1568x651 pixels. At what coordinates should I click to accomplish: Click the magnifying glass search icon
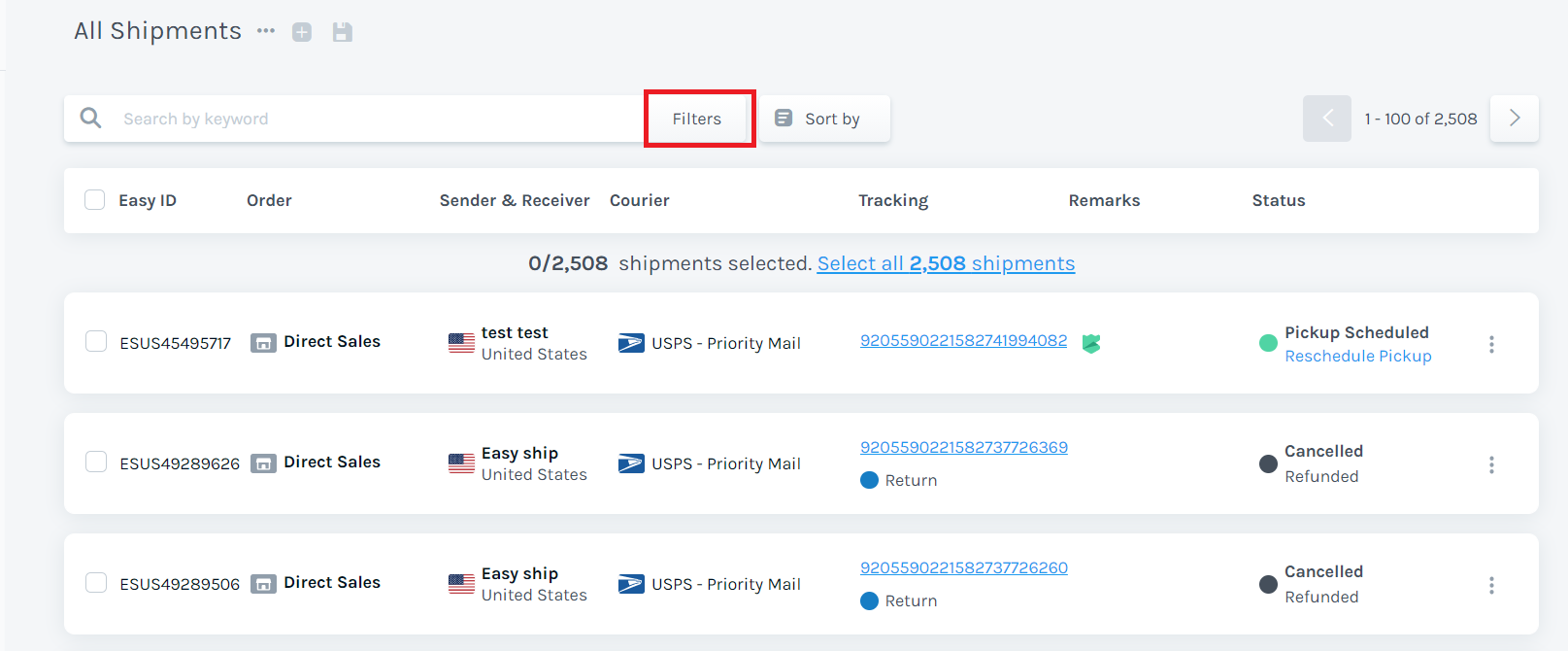tap(90, 119)
